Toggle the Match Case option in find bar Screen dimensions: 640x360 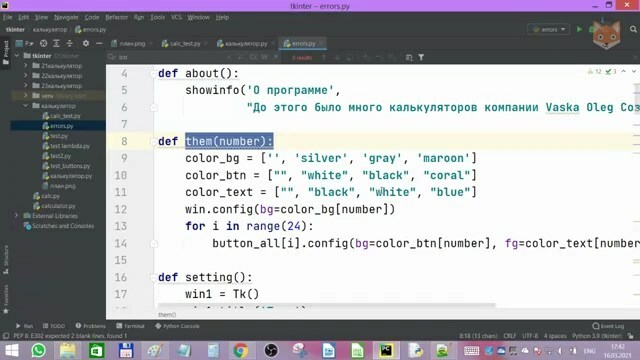pos(253,57)
